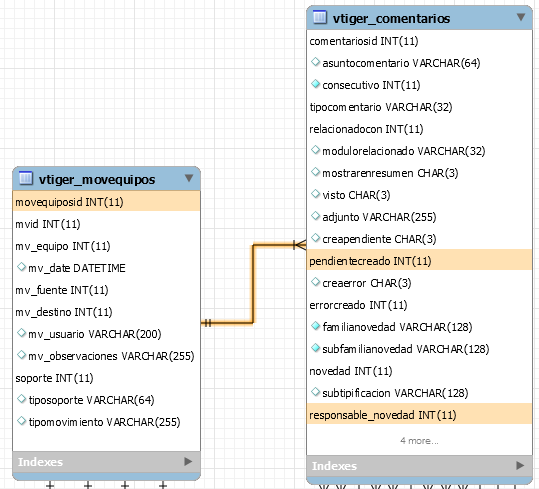Click diamond icon beside subtipificacion
This screenshot has height=489, width=539.
click(315, 391)
